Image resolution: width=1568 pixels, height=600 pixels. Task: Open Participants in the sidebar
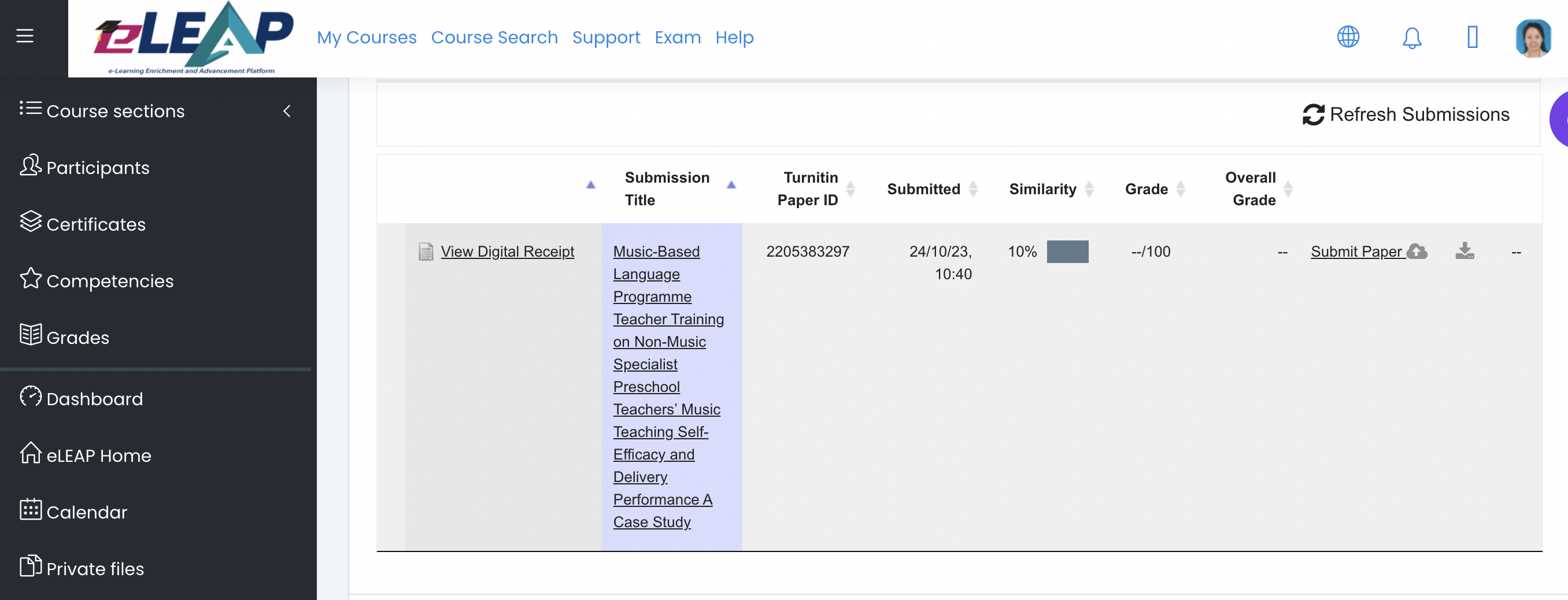(x=97, y=168)
